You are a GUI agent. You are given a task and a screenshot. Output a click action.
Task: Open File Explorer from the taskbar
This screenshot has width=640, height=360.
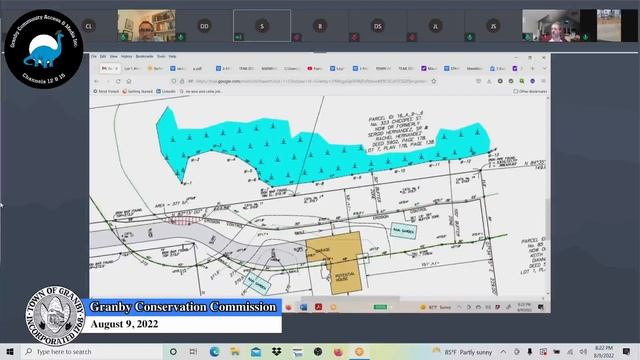pyautogui.click(x=235, y=351)
